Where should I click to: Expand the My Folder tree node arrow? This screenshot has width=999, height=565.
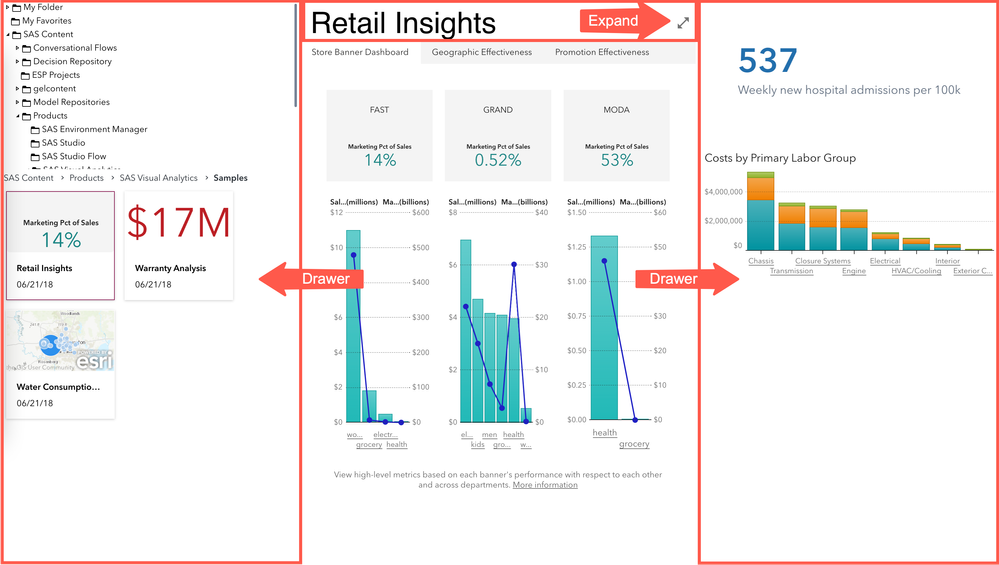(x=8, y=8)
